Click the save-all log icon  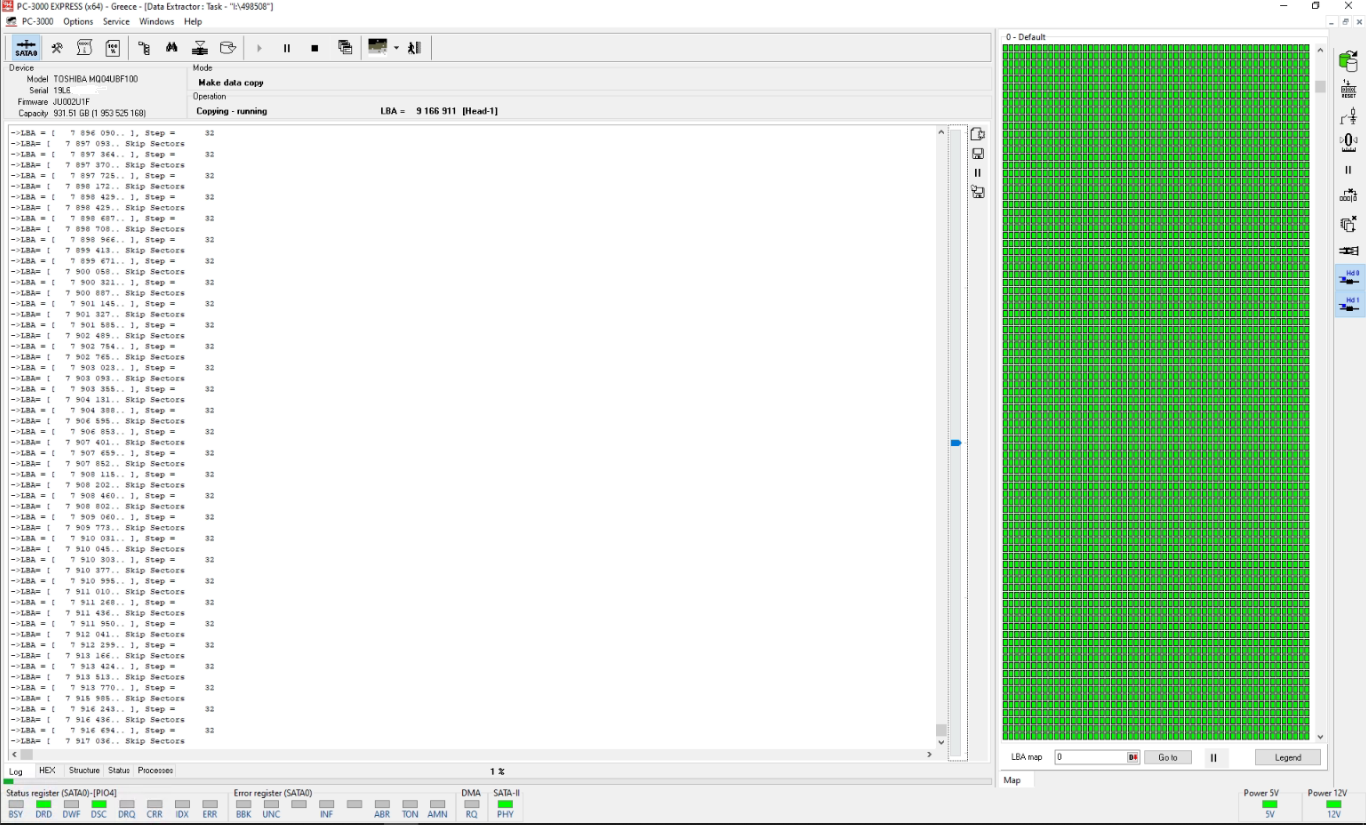(978, 192)
